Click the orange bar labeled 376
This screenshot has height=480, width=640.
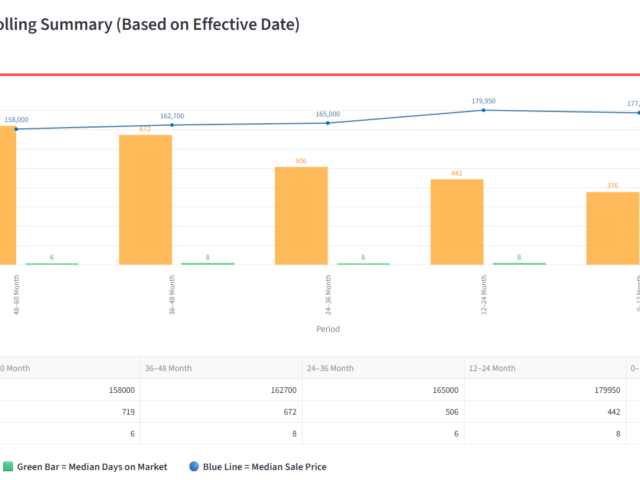(612, 228)
